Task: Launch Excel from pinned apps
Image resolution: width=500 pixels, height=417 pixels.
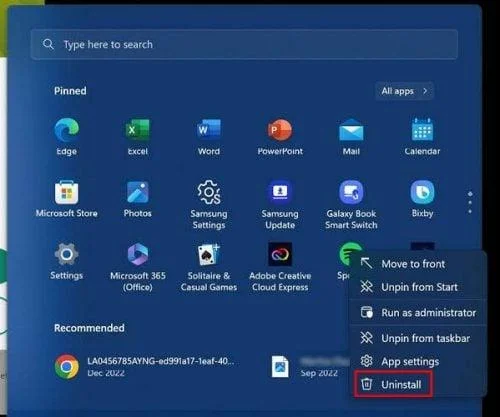Action: pos(138,137)
